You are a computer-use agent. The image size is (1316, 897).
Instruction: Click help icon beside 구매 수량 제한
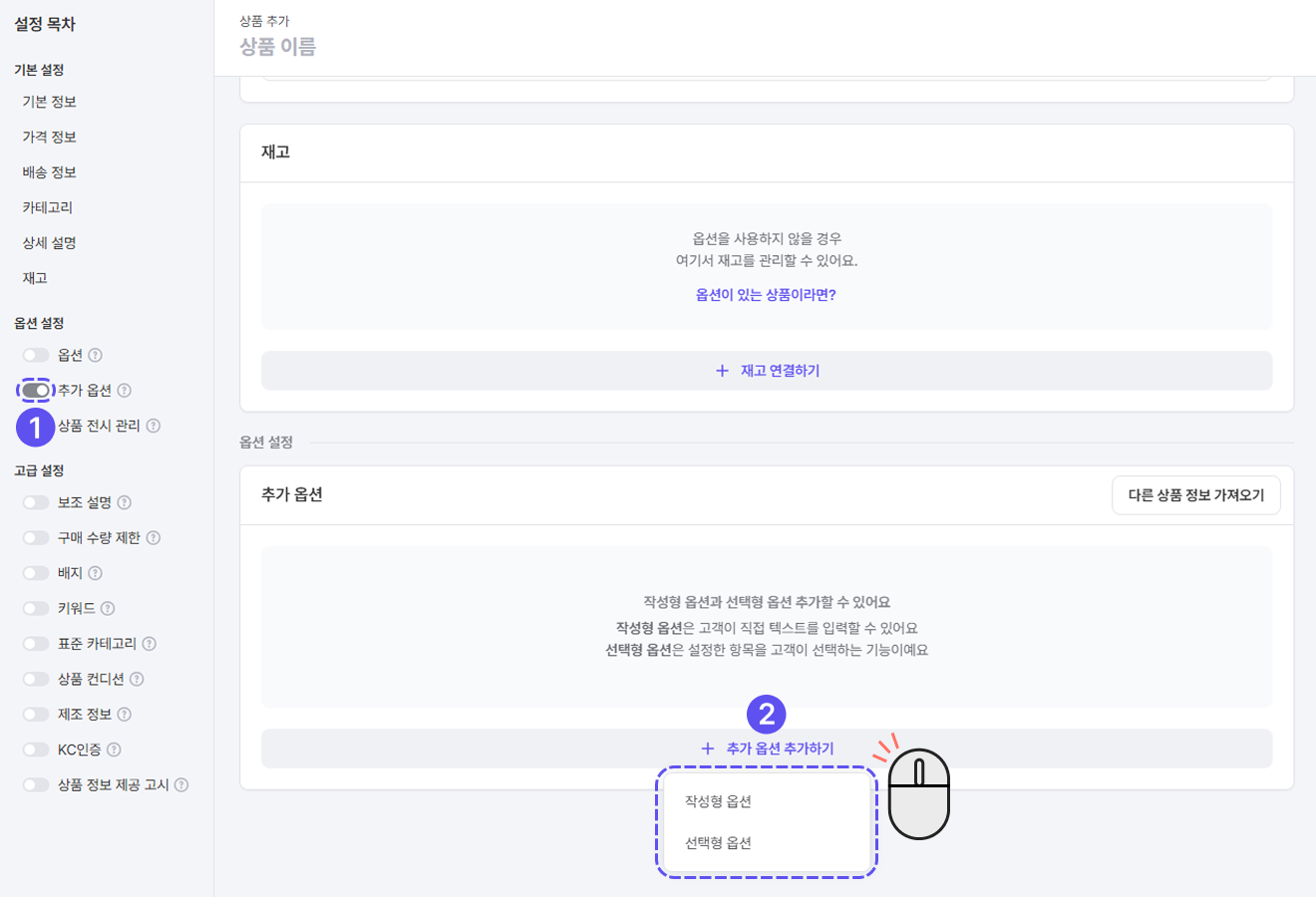[x=154, y=538]
